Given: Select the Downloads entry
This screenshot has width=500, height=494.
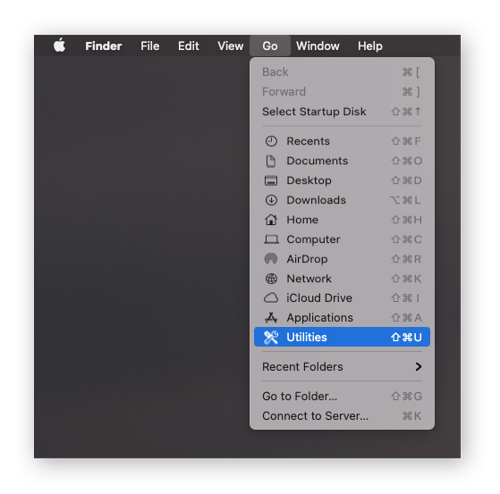Looking at the screenshot, I should [x=342, y=200].
